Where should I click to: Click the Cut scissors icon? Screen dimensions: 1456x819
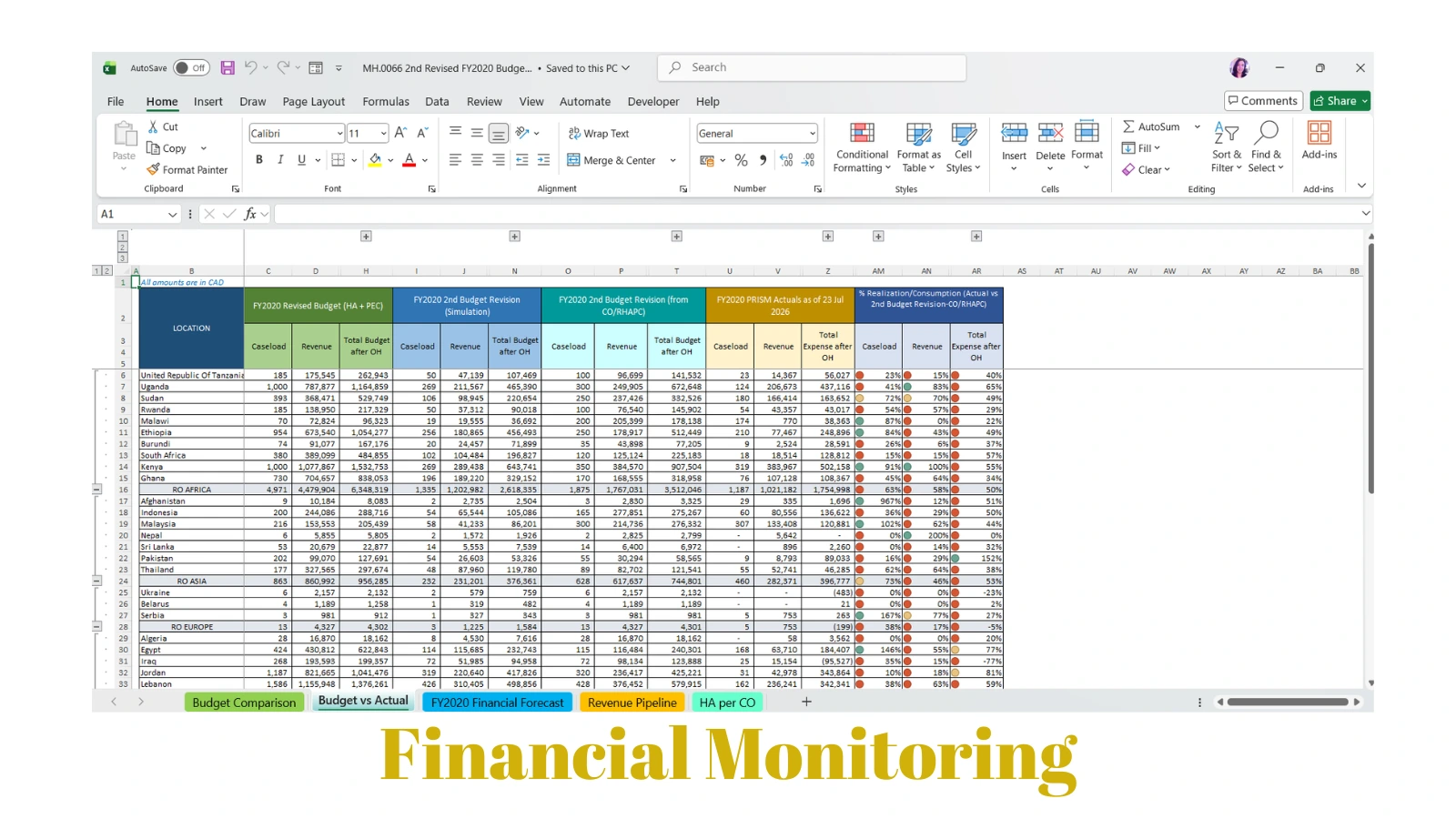(153, 126)
